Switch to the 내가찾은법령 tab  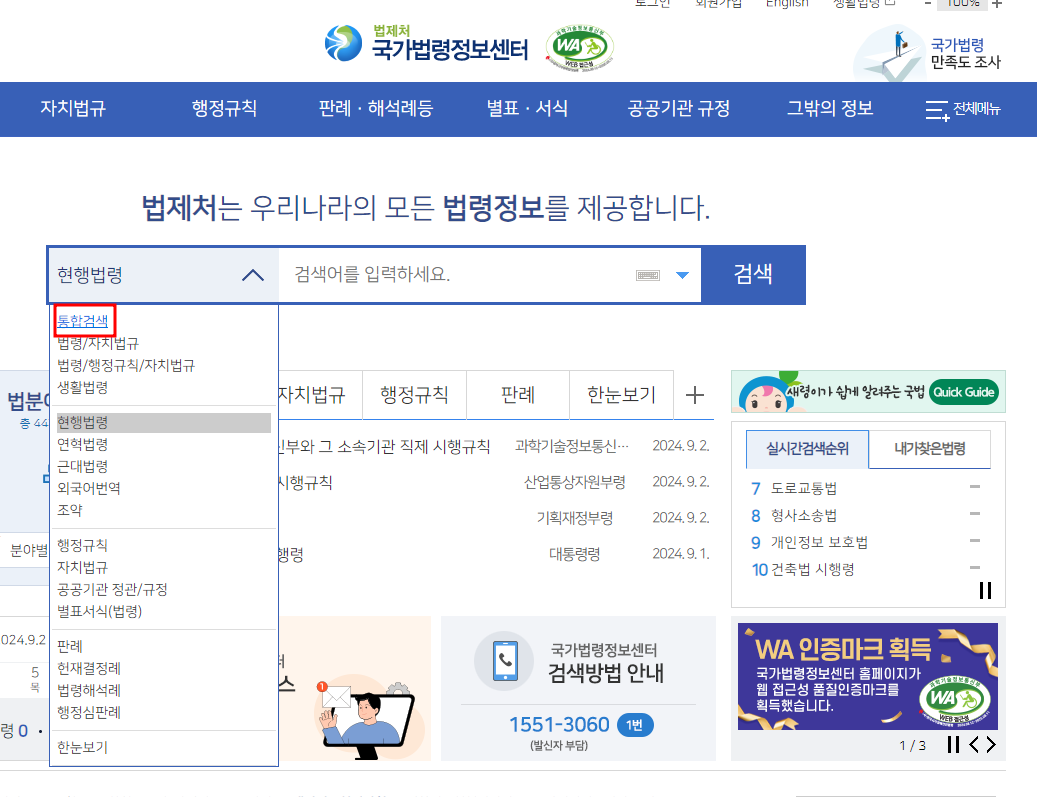[929, 449]
